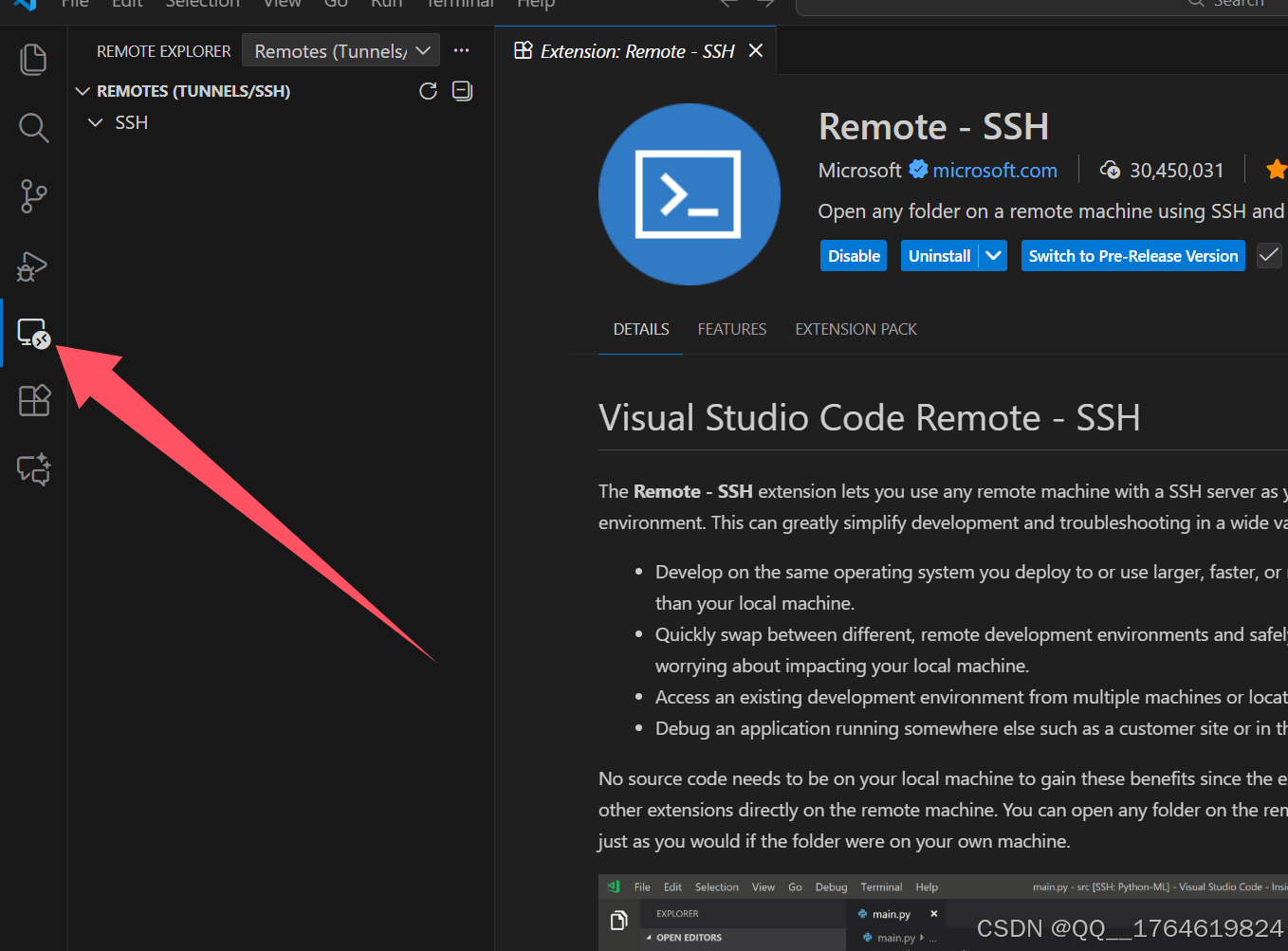
Task: Refresh the Remotes (Tunnels/SSH) list
Action: [x=429, y=91]
